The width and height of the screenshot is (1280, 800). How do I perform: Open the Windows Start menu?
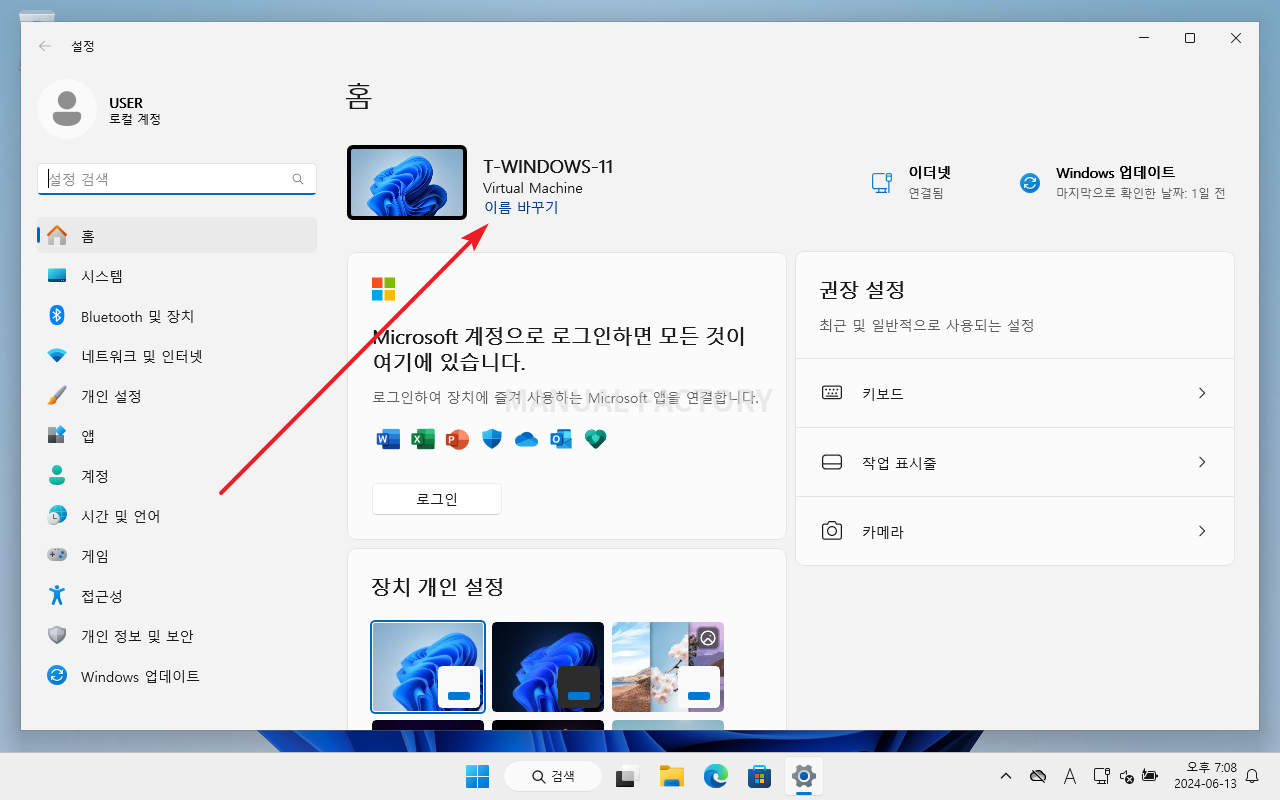point(477,776)
